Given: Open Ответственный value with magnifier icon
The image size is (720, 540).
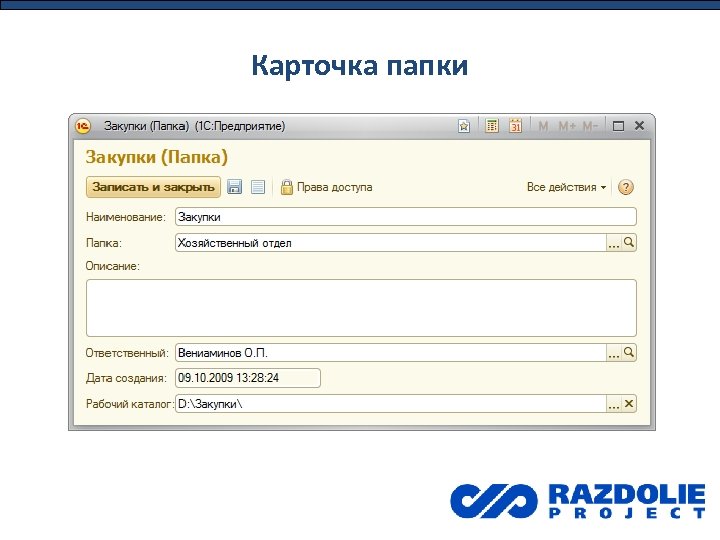Looking at the screenshot, I should [629, 352].
